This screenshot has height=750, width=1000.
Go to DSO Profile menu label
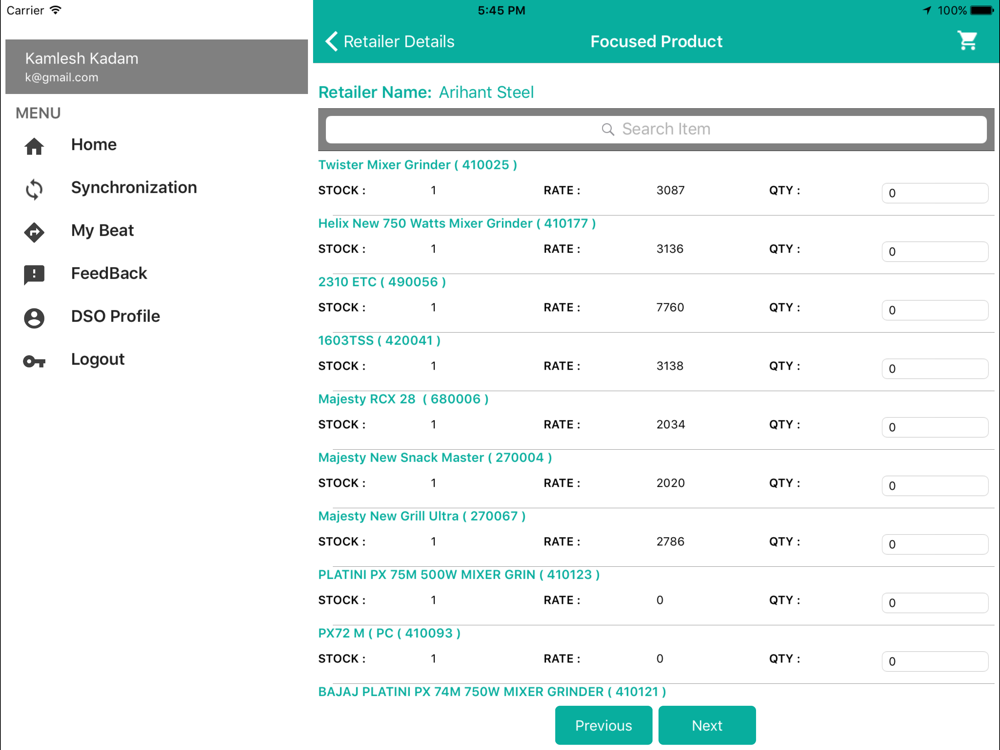[x=115, y=317]
